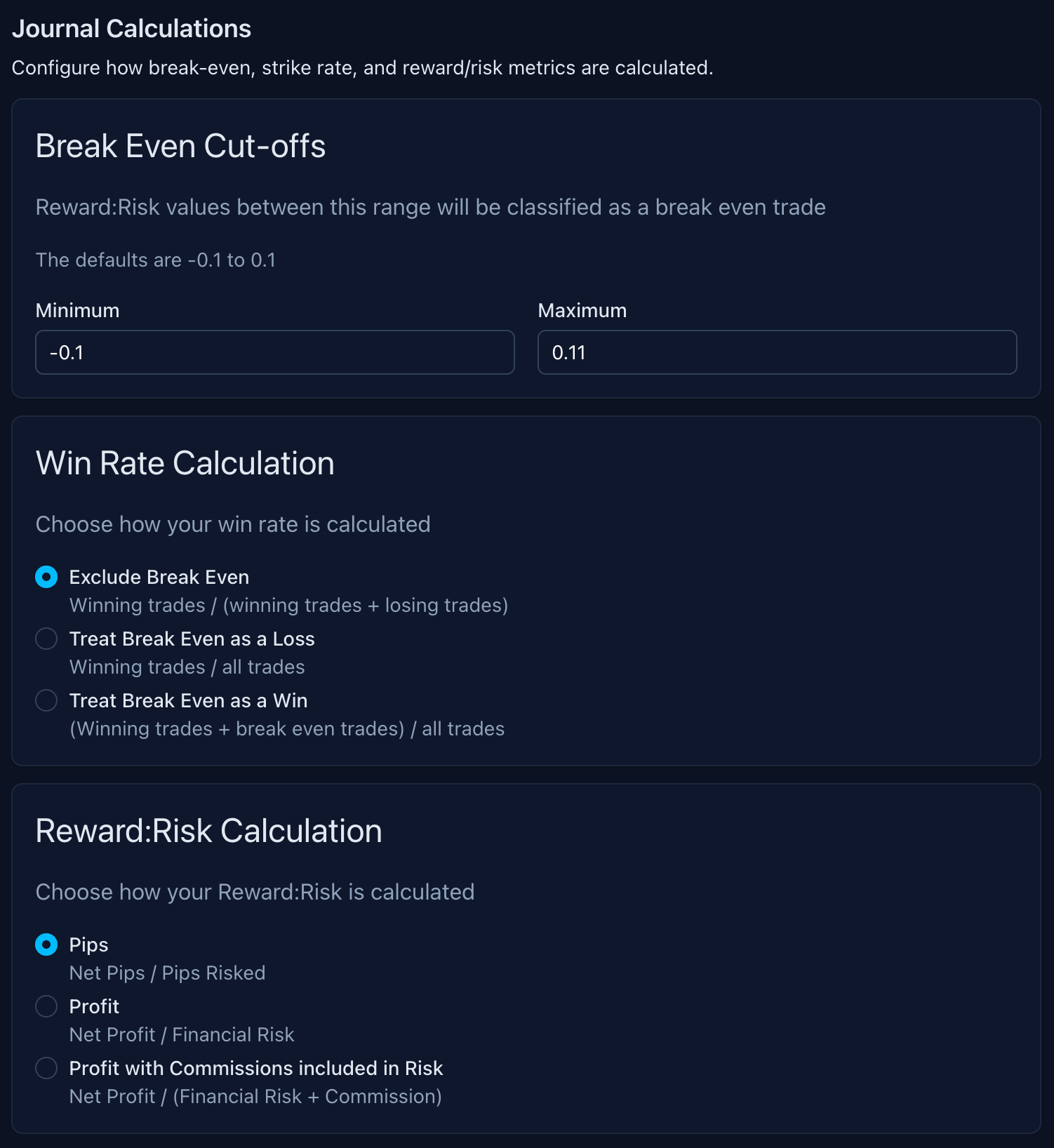
Task: Pick the Profit with Commissions included in Risk radio button
Action: click(46, 1069)
